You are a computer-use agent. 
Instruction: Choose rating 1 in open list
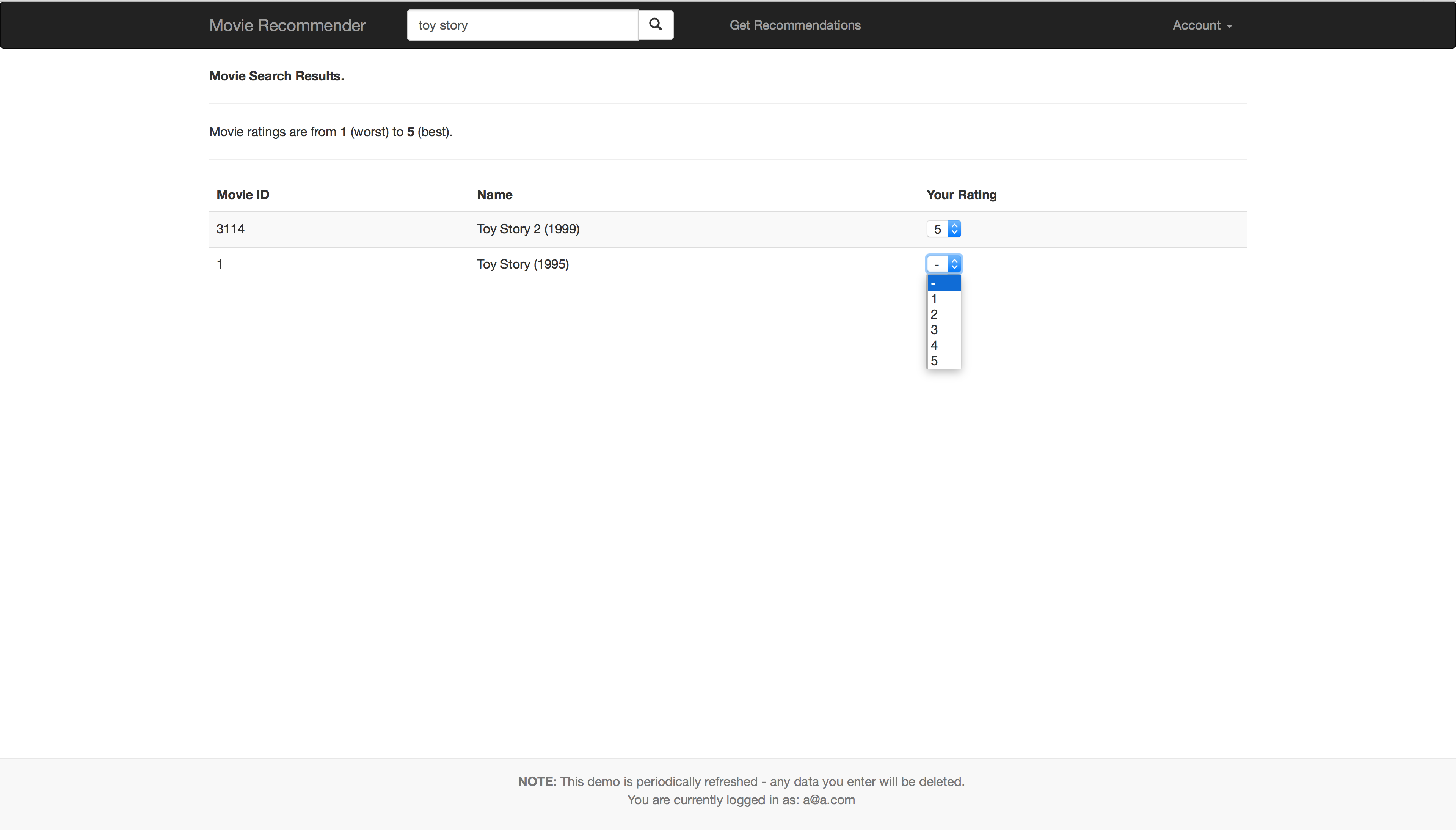[943, 299]
